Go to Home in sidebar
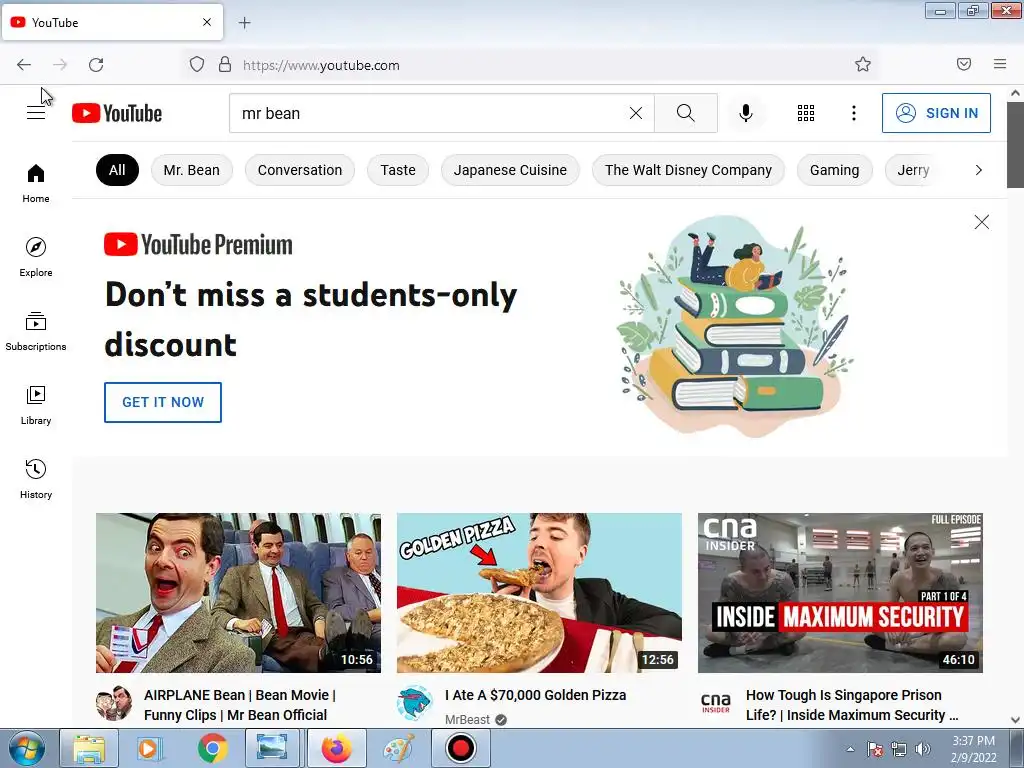Image resolution: width=1024 pixels, height=768 pixels. [36, 183]
